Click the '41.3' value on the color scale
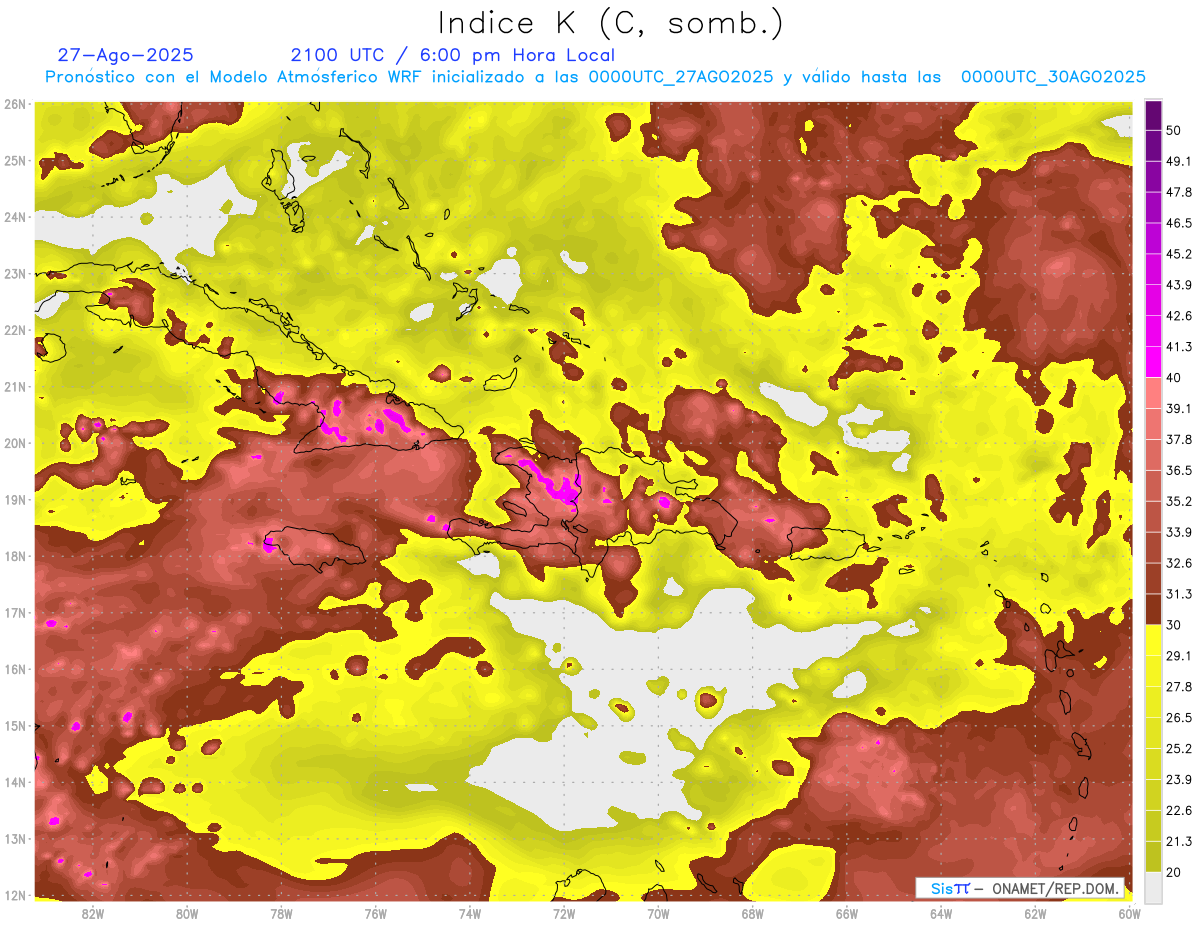 1179,347
